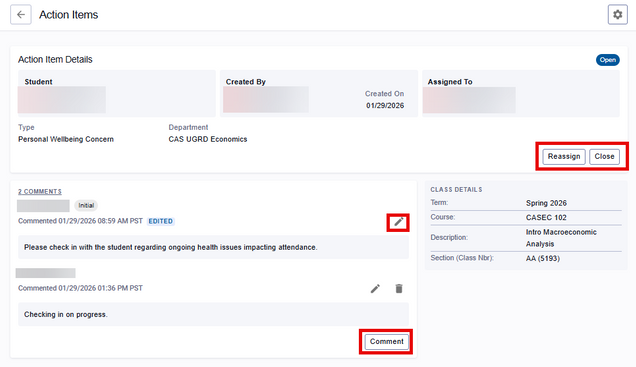Click the 'Term:' label in class details
This screenshot has height=367, width=636.
[439, 203]
